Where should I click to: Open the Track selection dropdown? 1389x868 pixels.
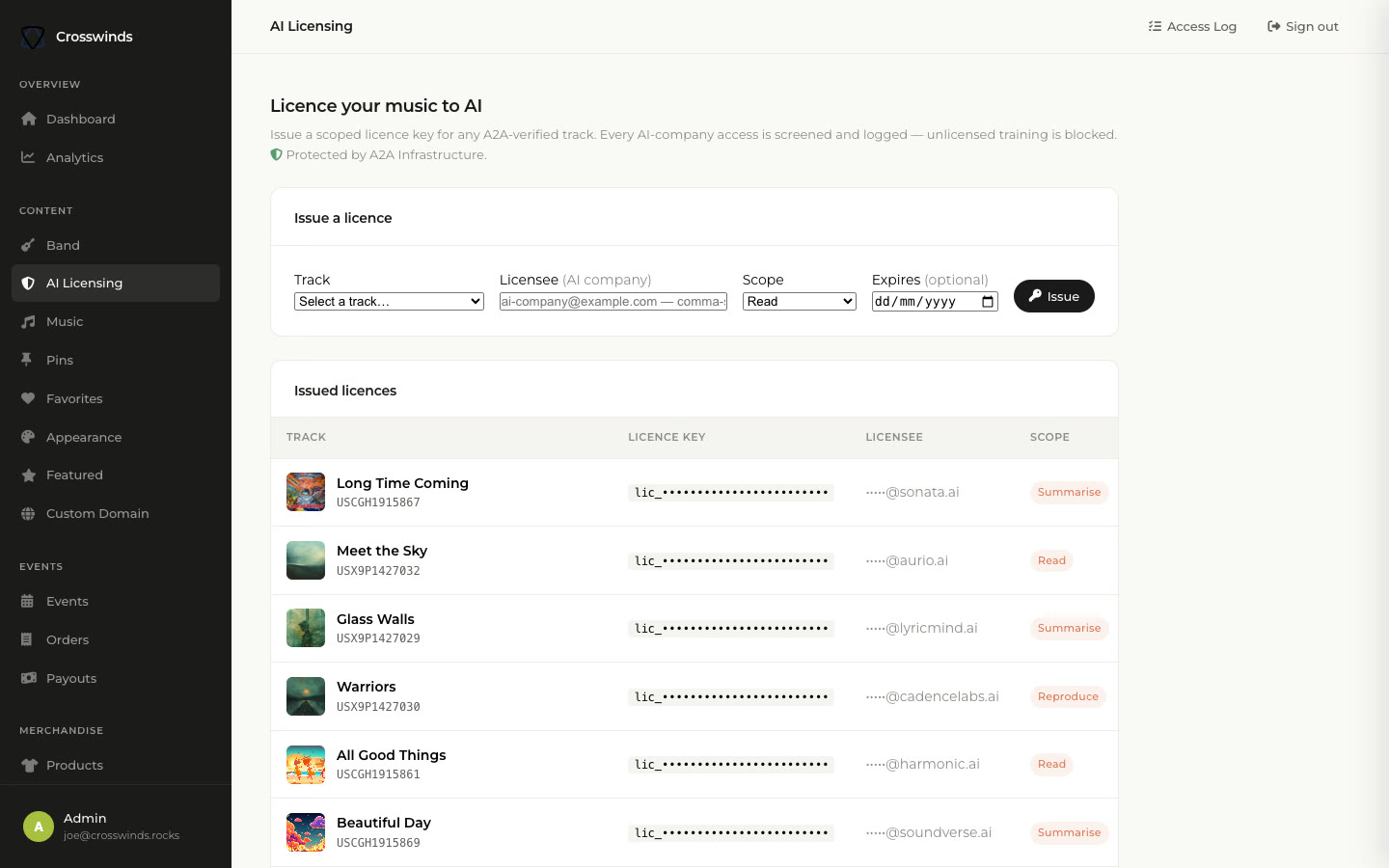pyautogui.click(x=389, y=302)
